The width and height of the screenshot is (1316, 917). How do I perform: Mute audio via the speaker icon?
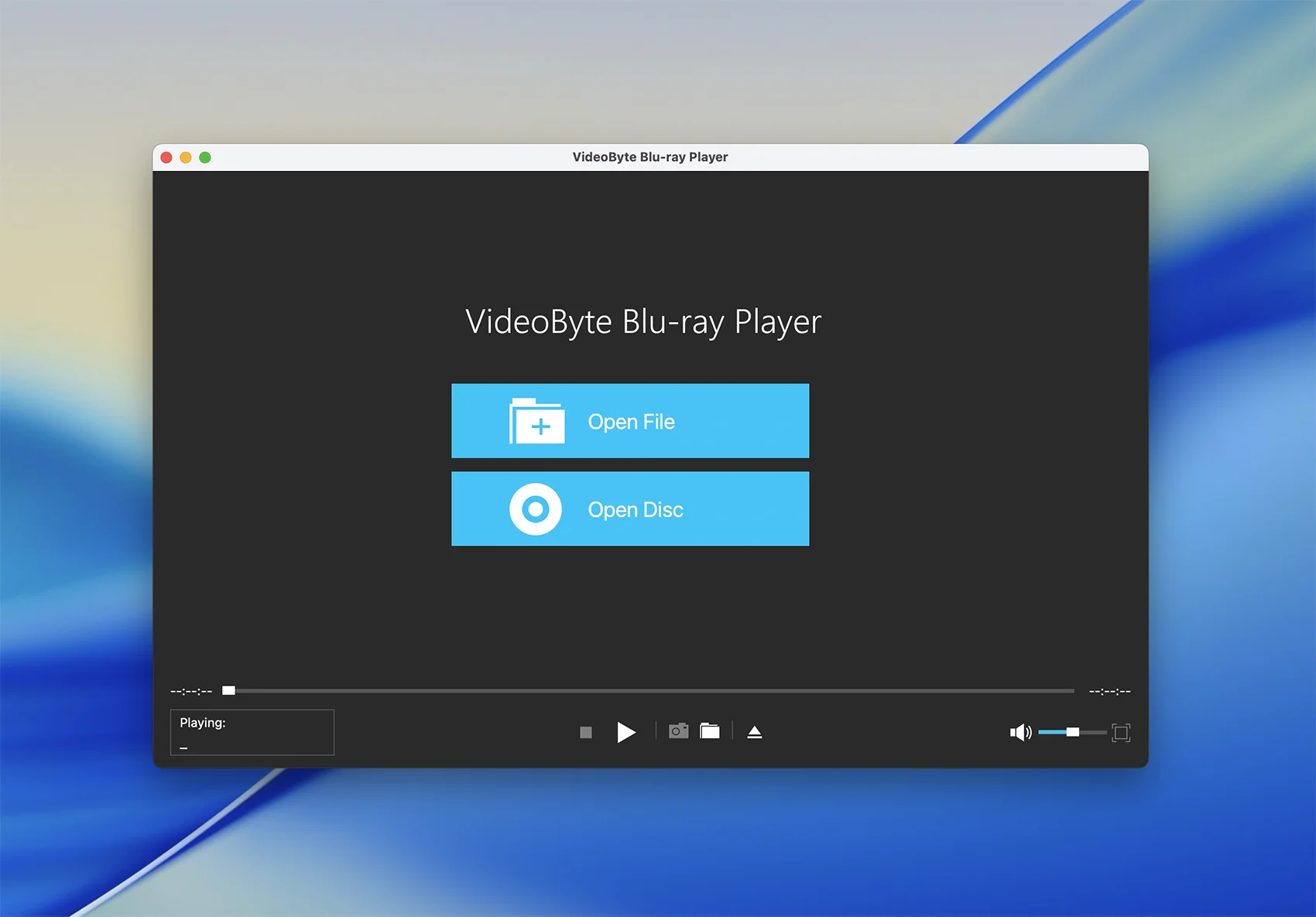point(1020,732)
